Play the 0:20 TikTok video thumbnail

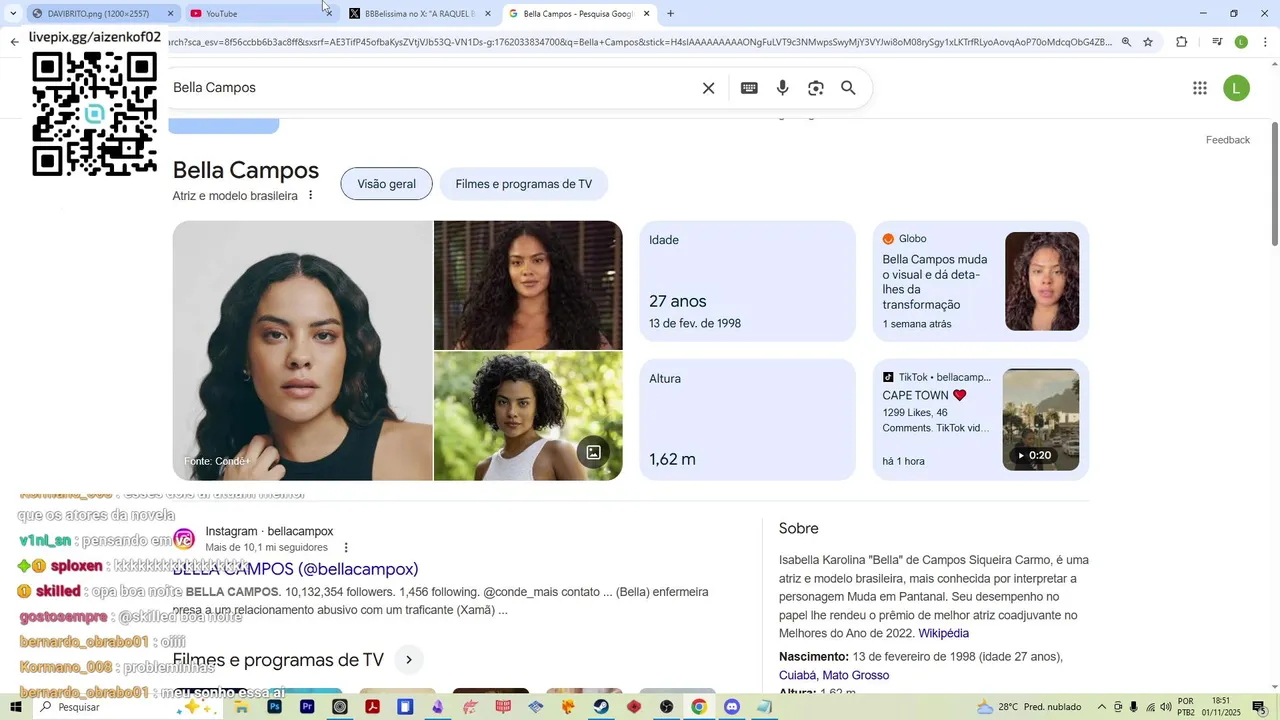coord(1041,420)
